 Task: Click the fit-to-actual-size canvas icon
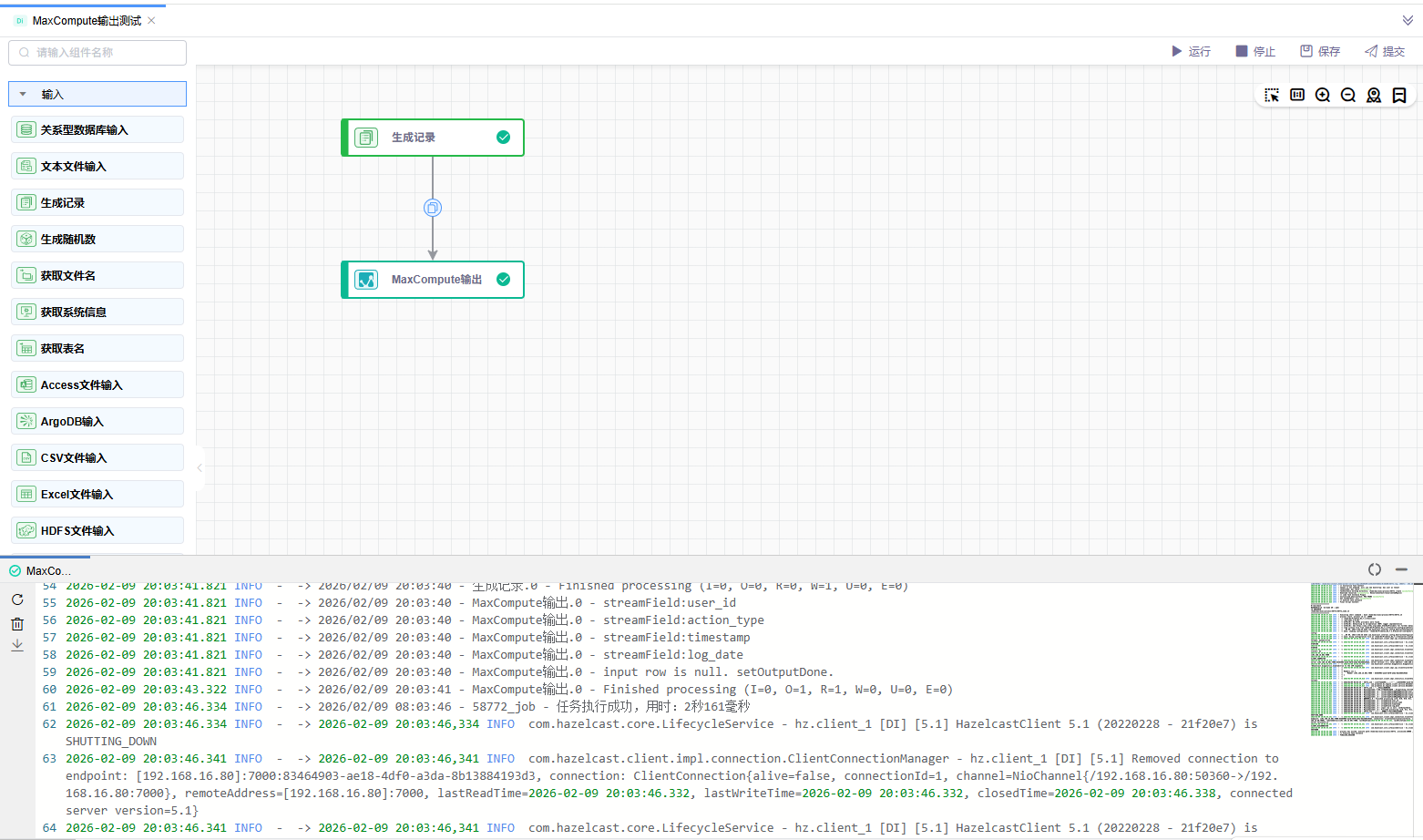pyautogui.click(x=1297, y=96)
